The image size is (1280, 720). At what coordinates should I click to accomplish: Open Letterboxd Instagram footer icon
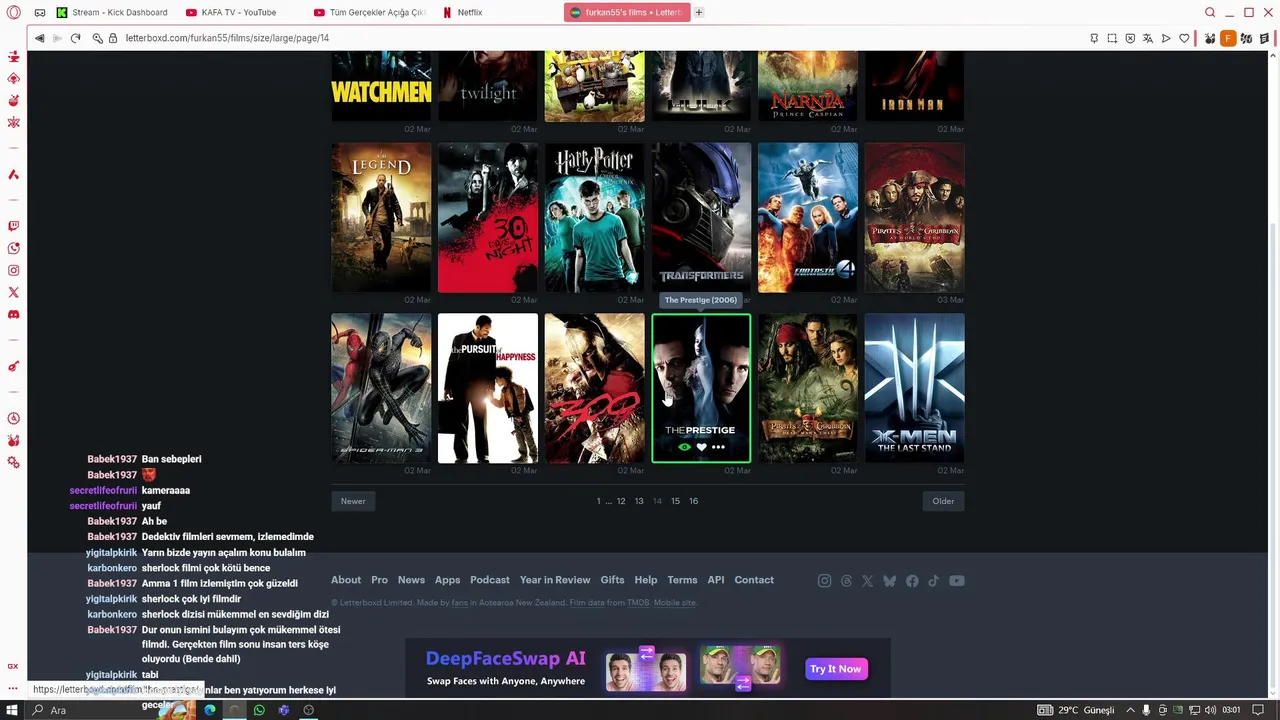(824, 581)
